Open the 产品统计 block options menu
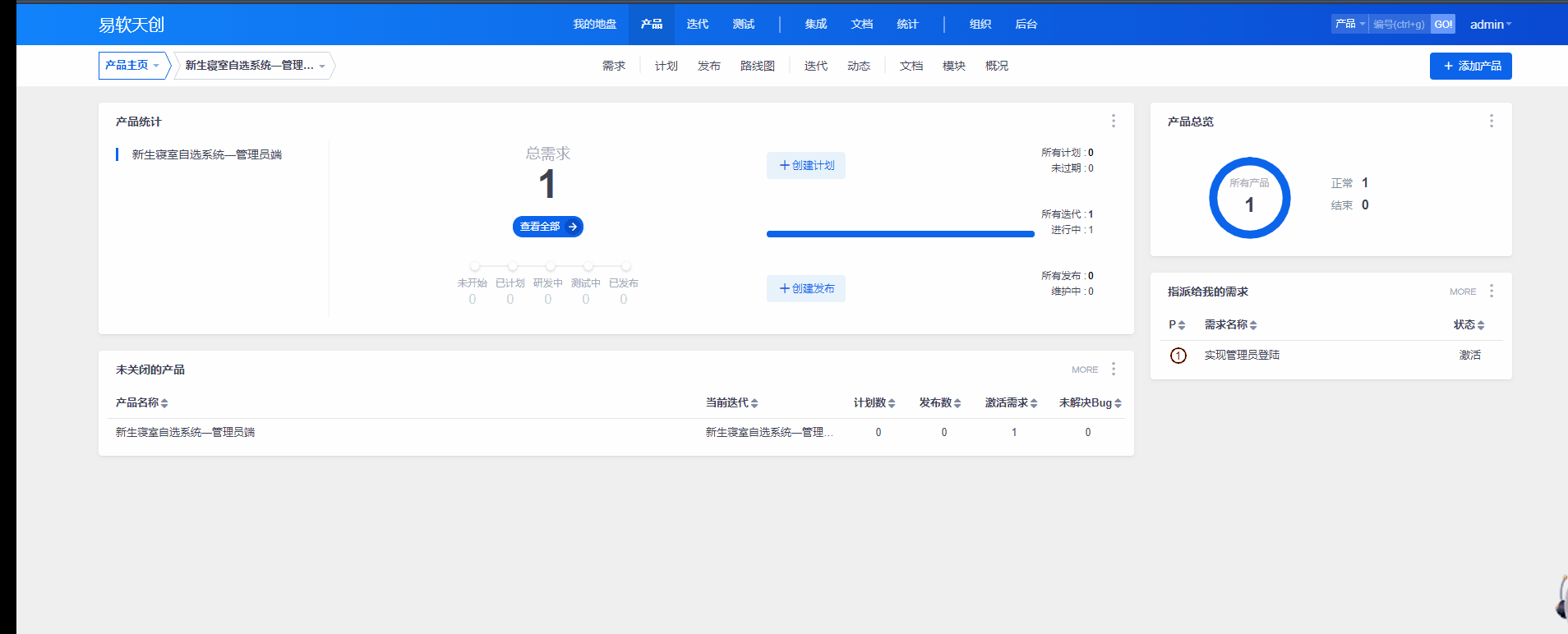Screen dimensions: 1568x634 pos(1114,121)
